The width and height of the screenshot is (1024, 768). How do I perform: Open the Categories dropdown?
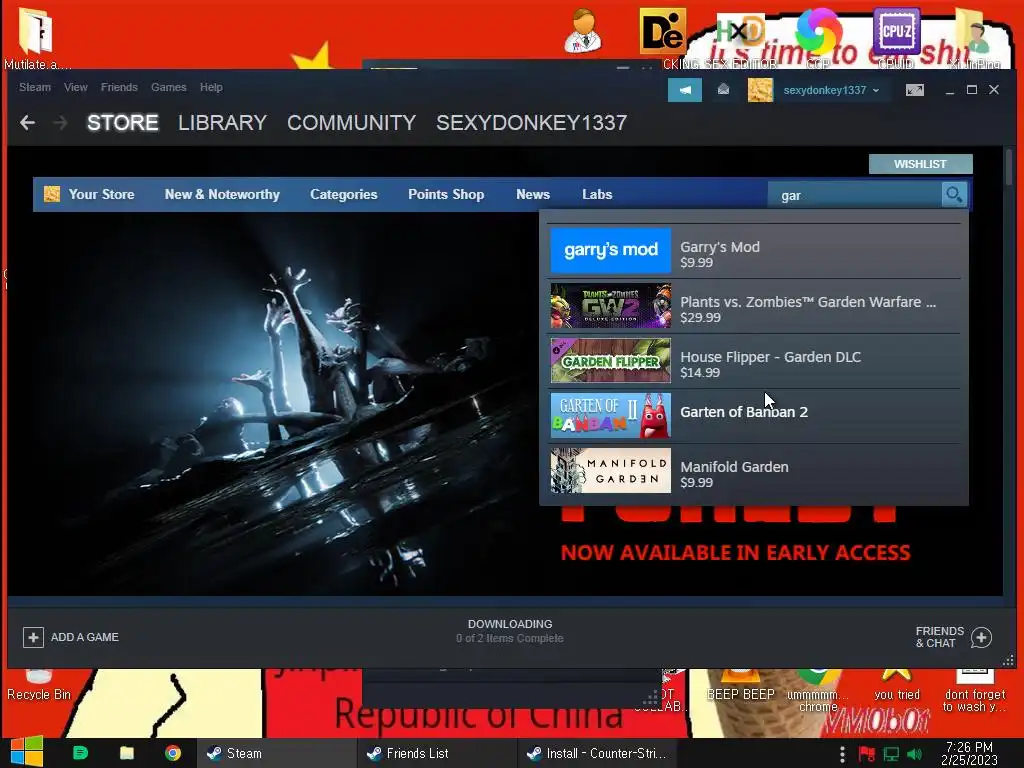pos(344,194)
